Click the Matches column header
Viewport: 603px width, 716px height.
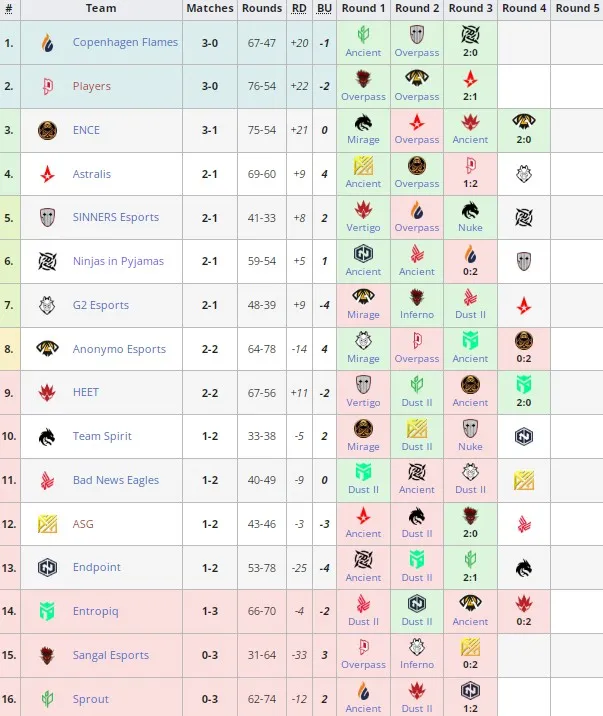coord(210,8)
